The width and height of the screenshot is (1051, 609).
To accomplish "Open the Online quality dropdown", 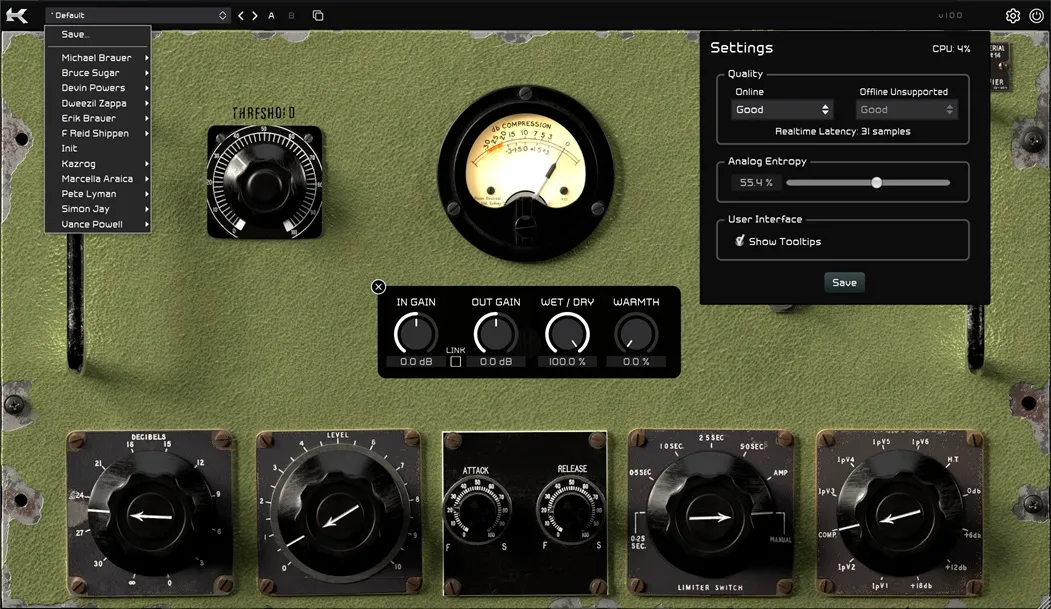I will point(782,109).
